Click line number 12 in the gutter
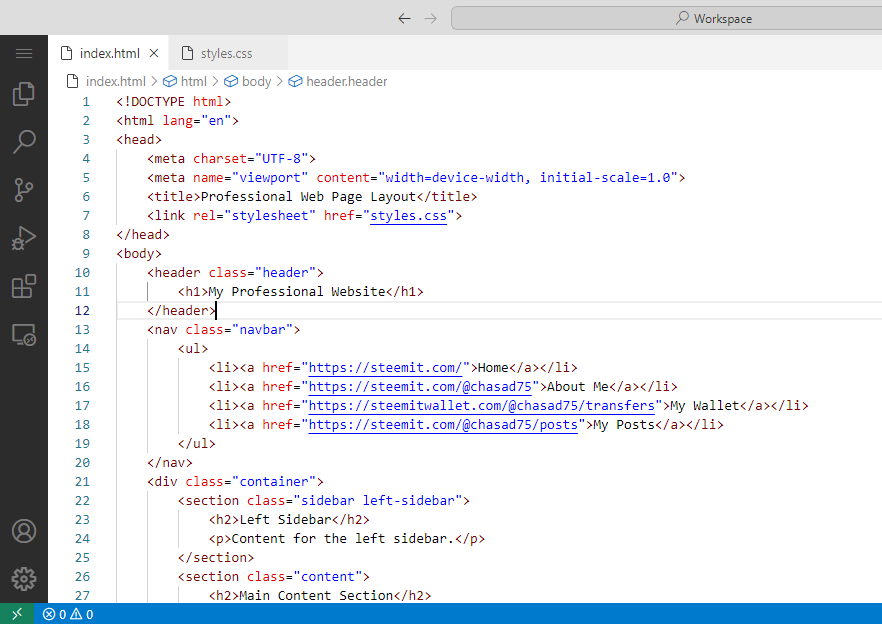This screenshot has width=882, height=624. (82, 311)
